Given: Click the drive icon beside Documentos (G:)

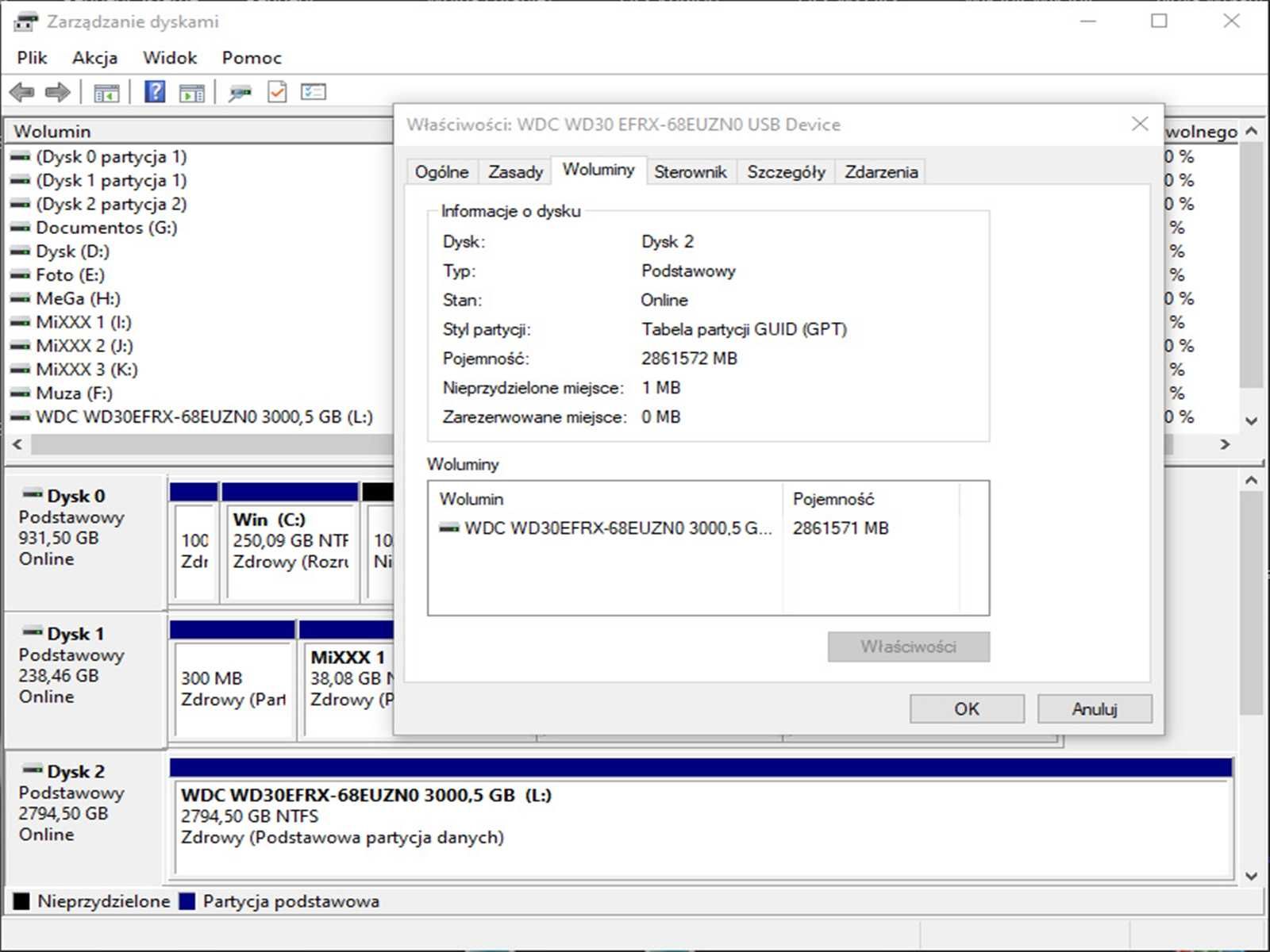Looking at the screenshot, I should point(20,228).
